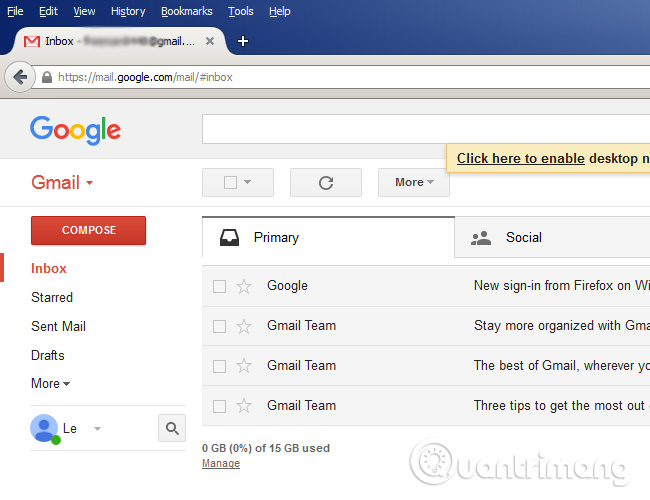Click the Manage storage link

tap(221, 463)
